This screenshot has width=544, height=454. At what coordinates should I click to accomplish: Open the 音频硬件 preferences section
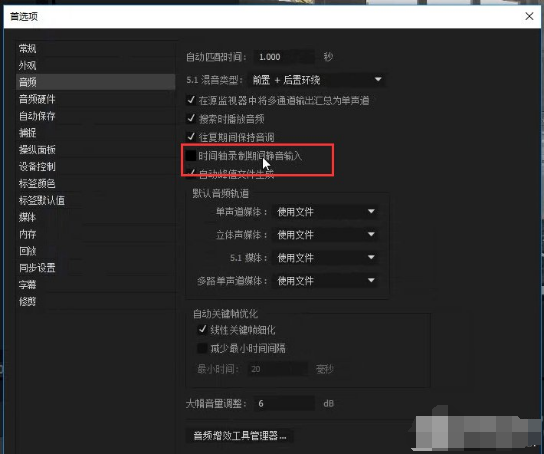(37, 99)
